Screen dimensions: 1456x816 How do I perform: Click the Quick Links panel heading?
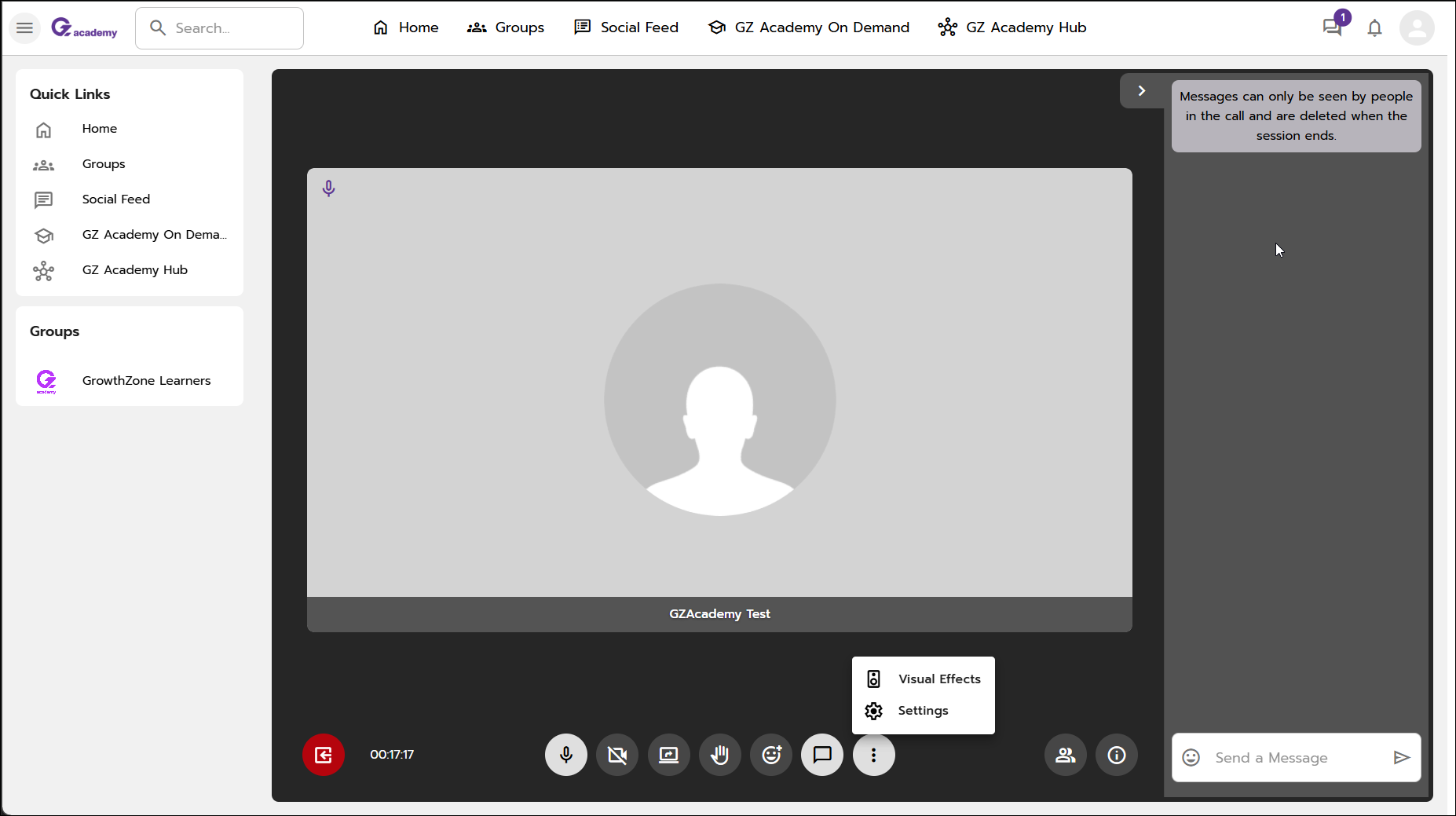point(70,94)
